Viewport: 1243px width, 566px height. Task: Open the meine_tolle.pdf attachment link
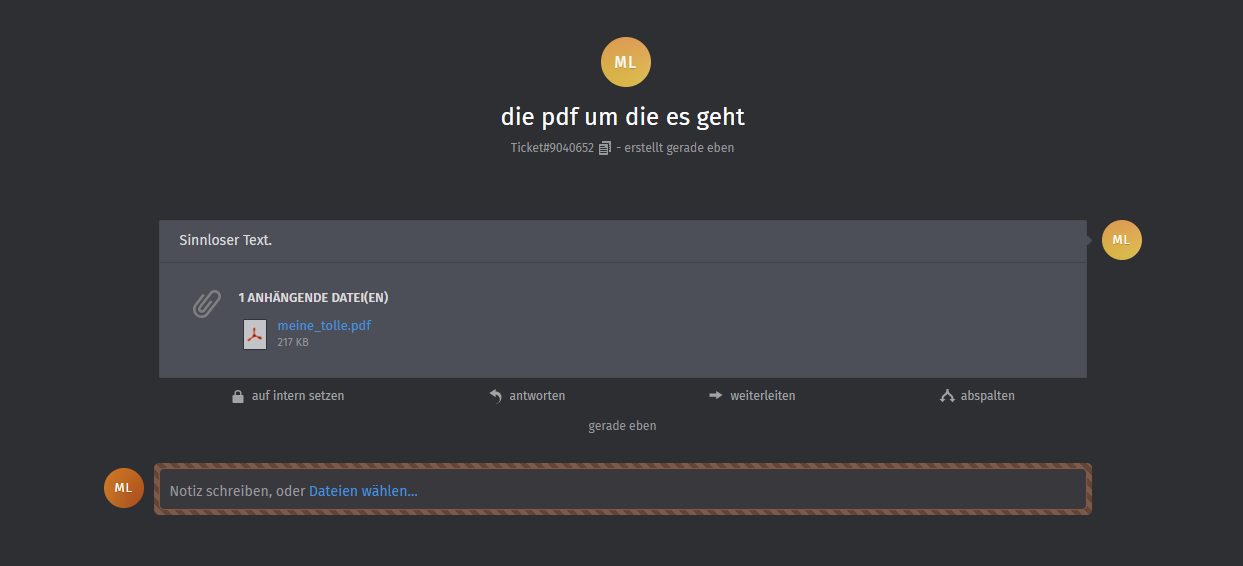[324, 325]
